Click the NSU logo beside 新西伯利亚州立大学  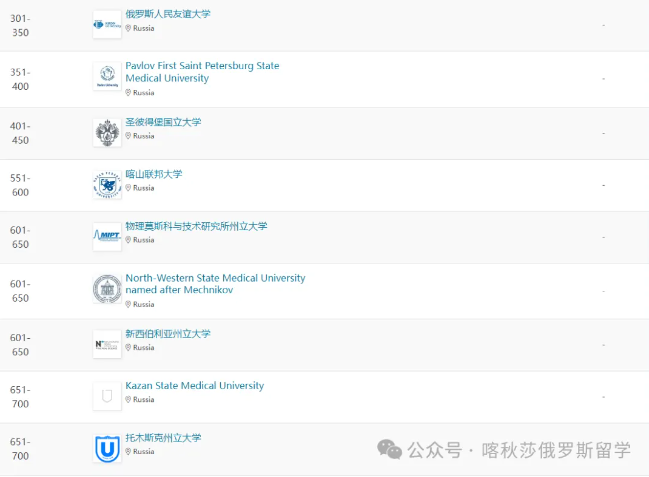107,344
